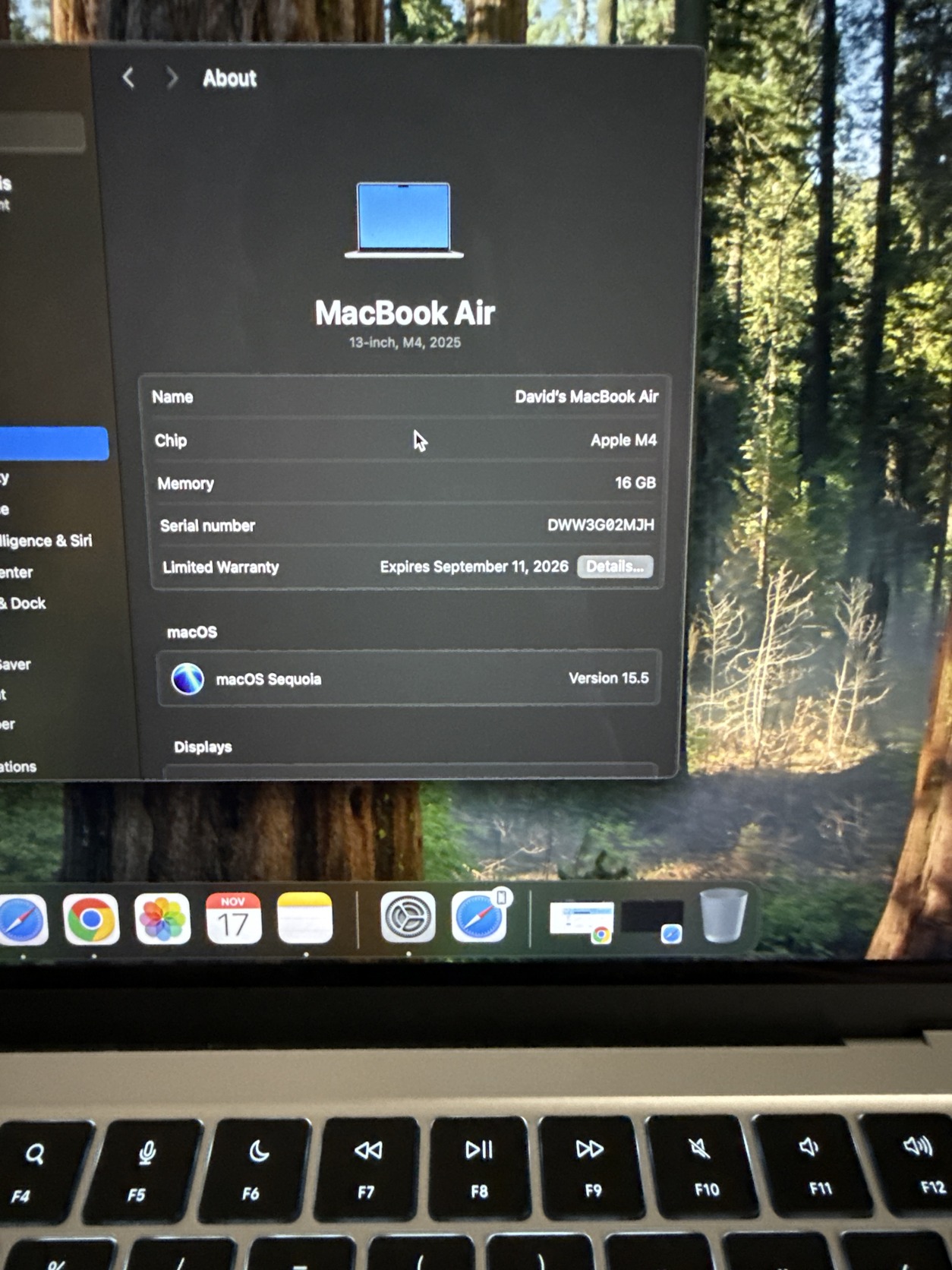Click the MacBook Air laptop image
This screenshot has width=952, height=1270.
pos(404,220)
